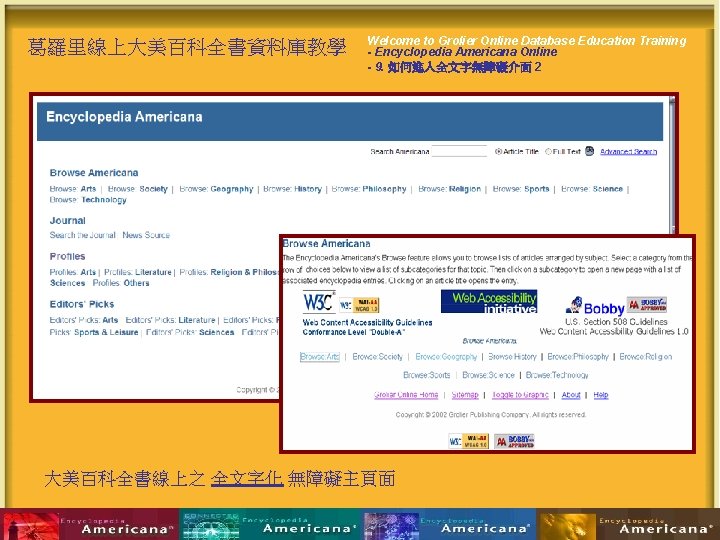
Task: Click the red Encyclopedia Americana banner thumbnail
Action: click(x=90, y=524)
